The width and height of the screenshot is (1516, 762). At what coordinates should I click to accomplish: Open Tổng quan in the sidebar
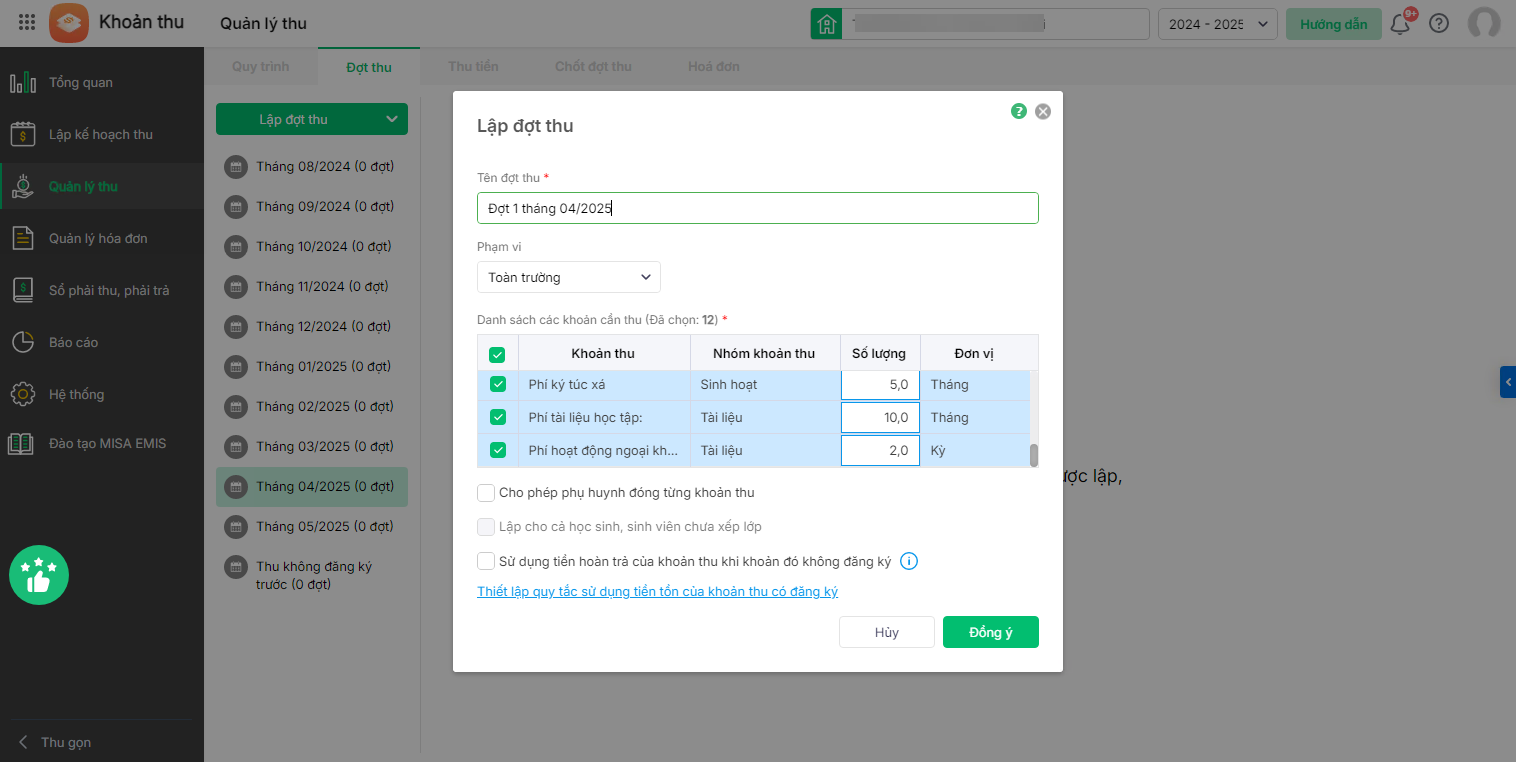coord(102,82)
